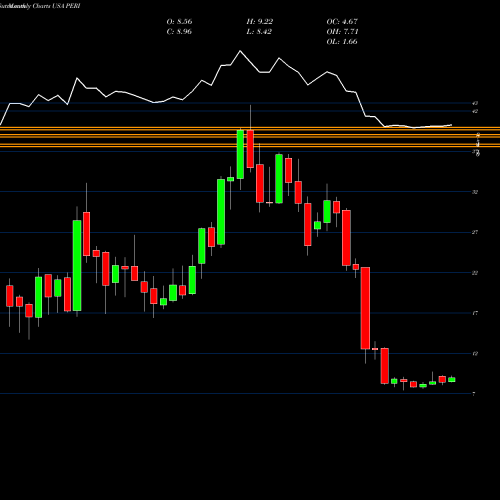The image size is (500, 500).
Task: Select the last green candlestick on the chart
Action: click(x=452, y=380)
